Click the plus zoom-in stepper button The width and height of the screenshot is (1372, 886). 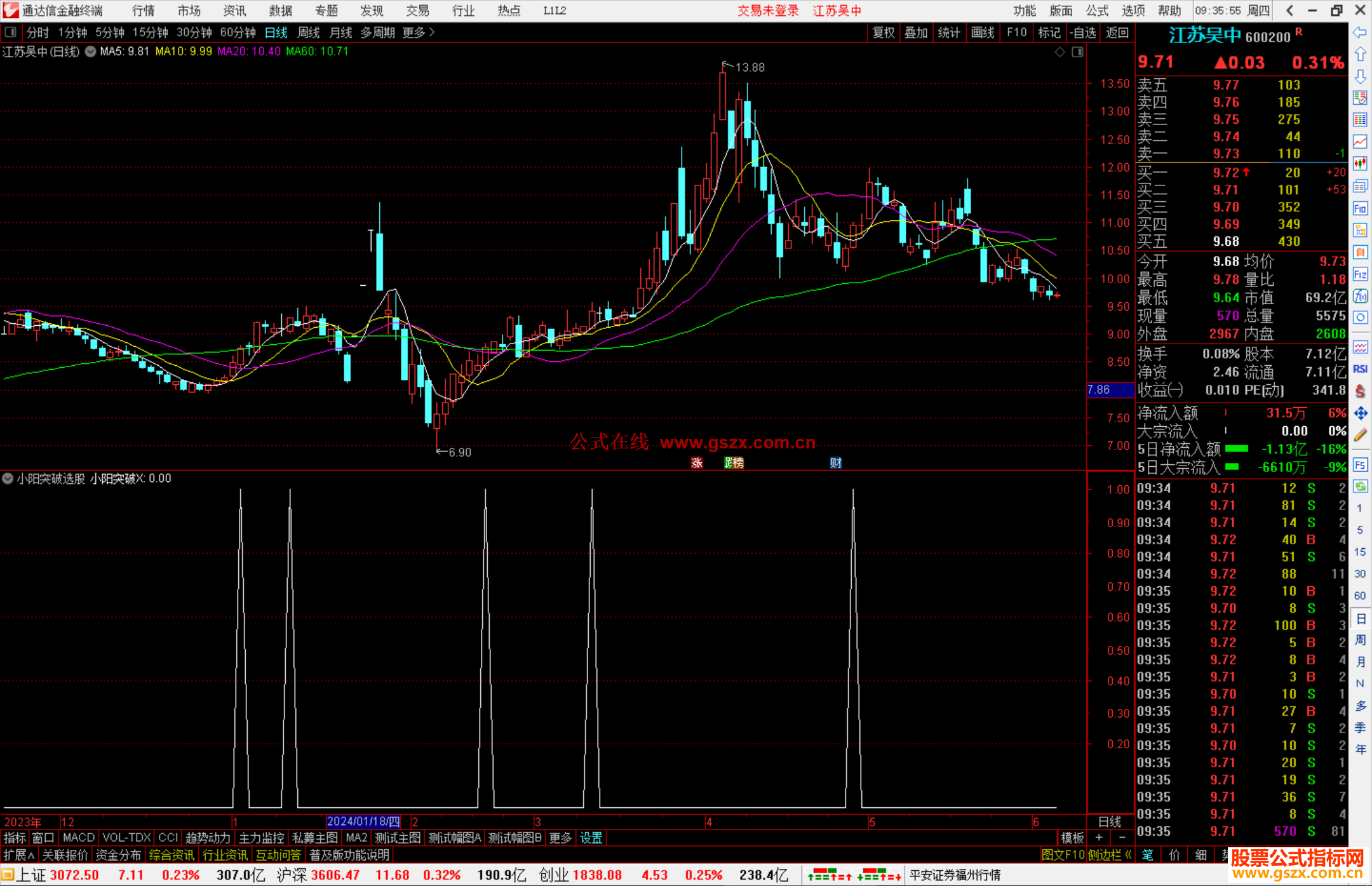coord(1099,838)
